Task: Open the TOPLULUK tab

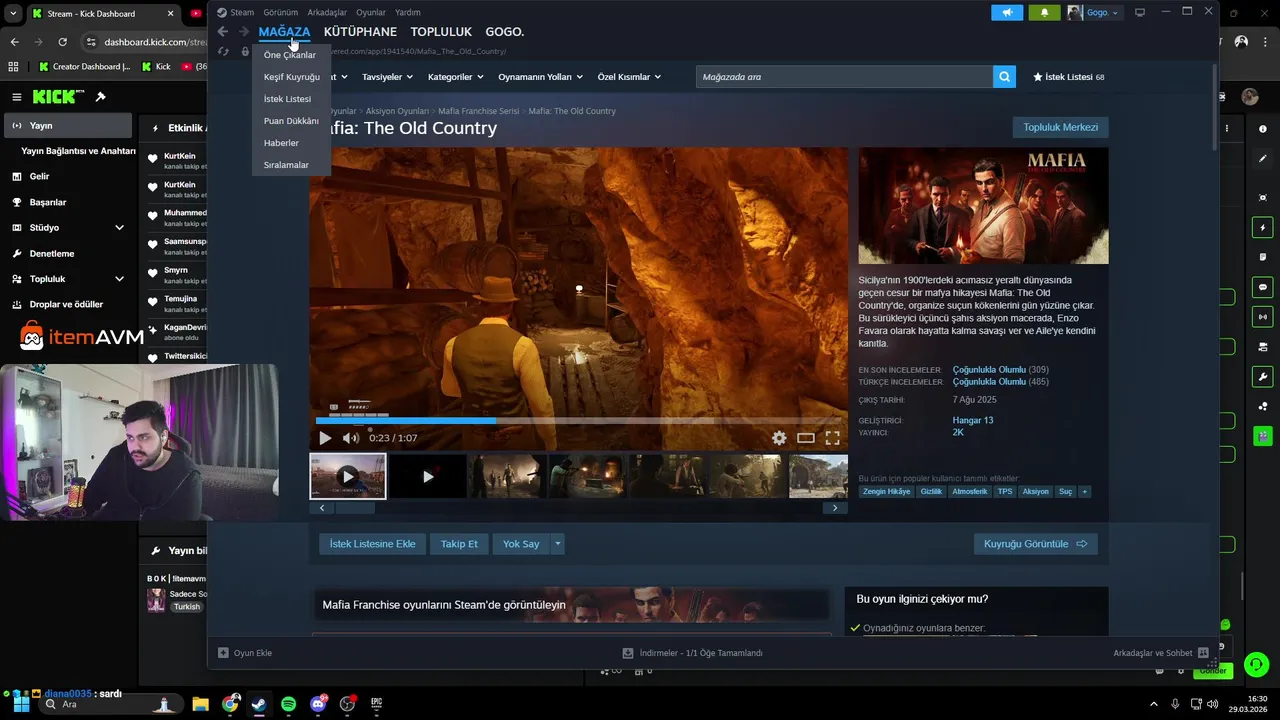Action: click(x=441, y=32)
